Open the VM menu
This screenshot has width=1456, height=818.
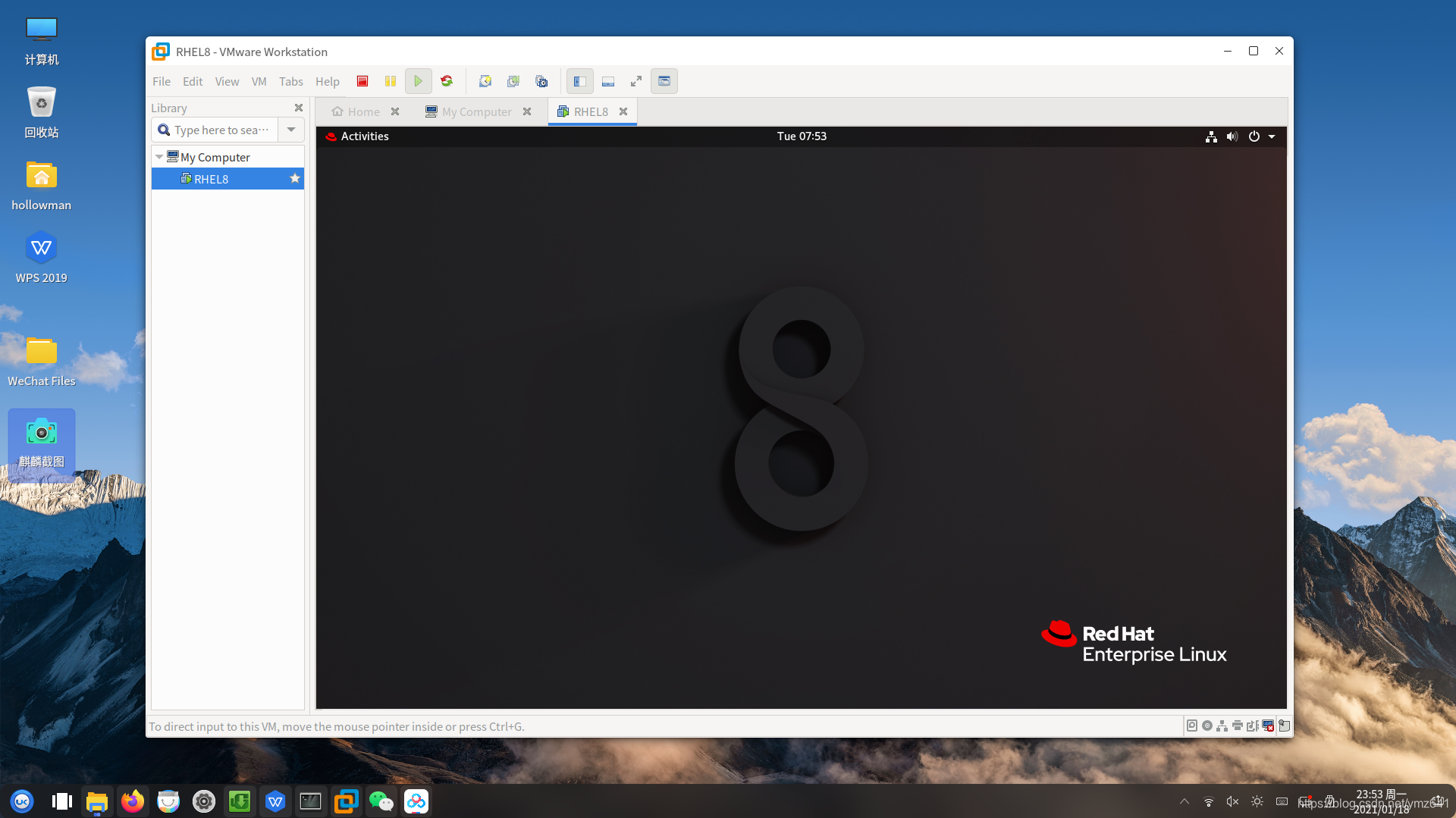pos(259,81)
